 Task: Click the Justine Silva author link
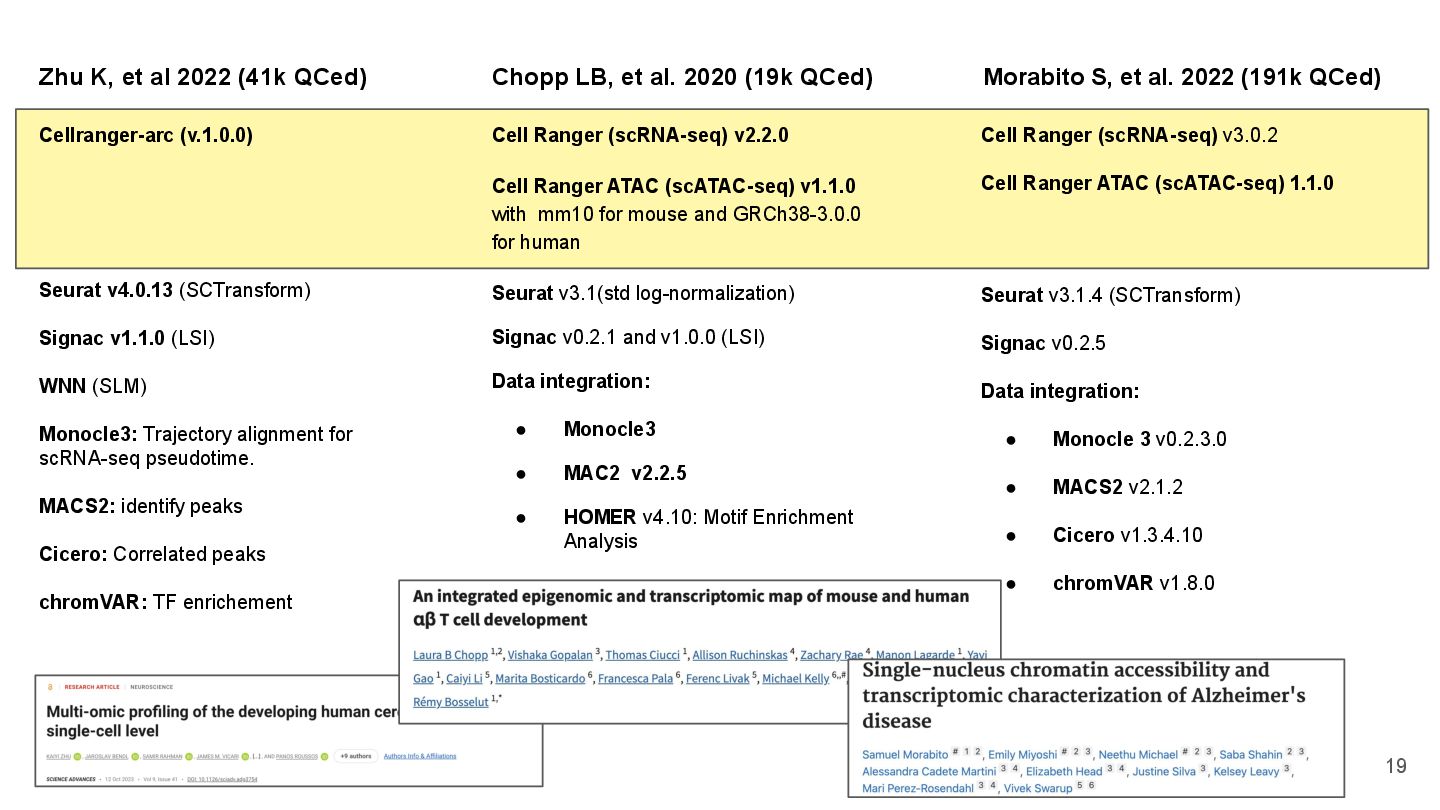pos(1164,772)
